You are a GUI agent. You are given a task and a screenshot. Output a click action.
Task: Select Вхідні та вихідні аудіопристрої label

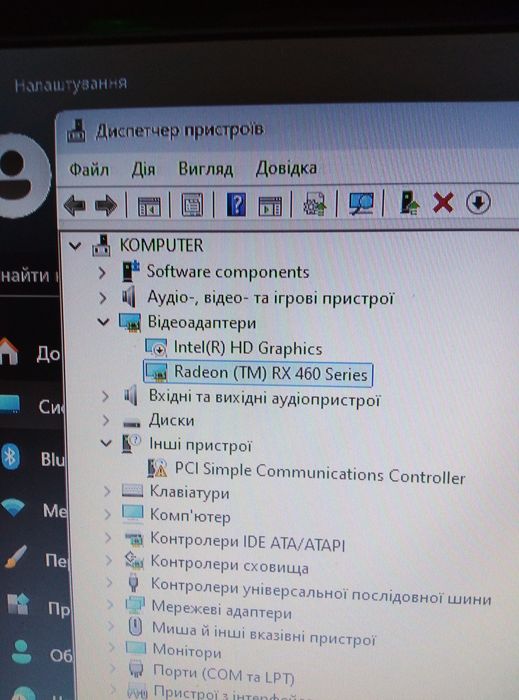[x=264, y=397]
